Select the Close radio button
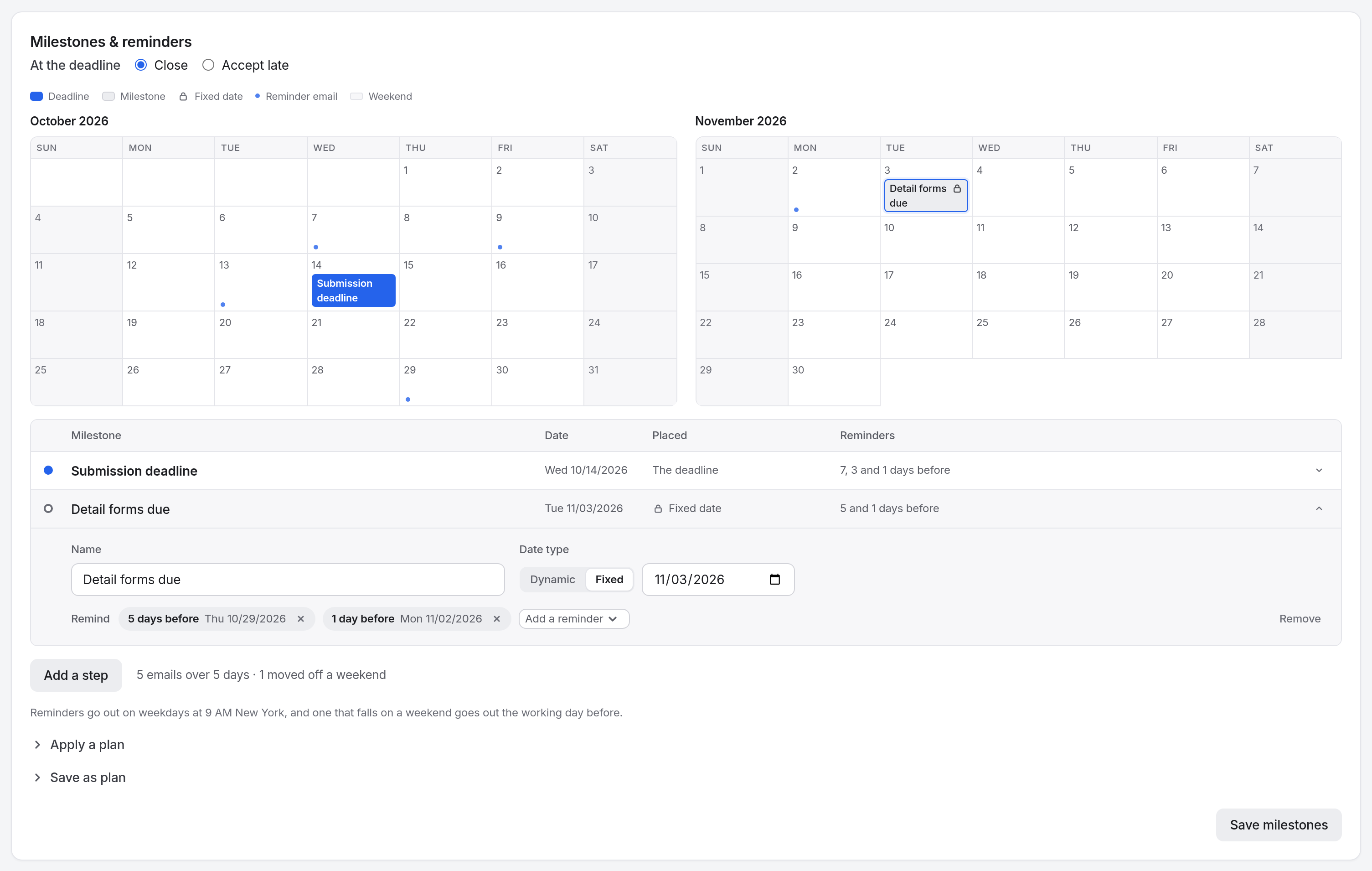Screen dimensions: 1372x871 141,65
